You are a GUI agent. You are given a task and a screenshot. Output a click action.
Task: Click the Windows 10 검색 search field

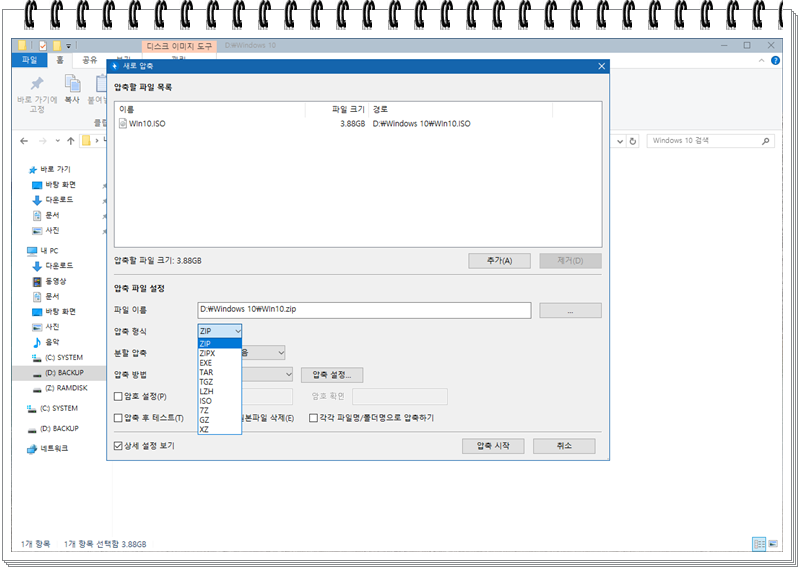710,141
